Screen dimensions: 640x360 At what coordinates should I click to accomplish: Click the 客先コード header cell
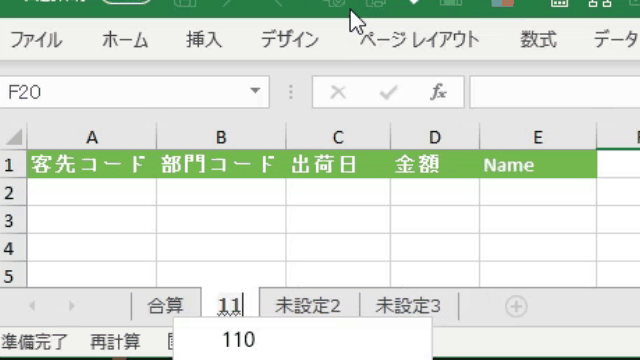pyautogui.click(x=92, y=164)
